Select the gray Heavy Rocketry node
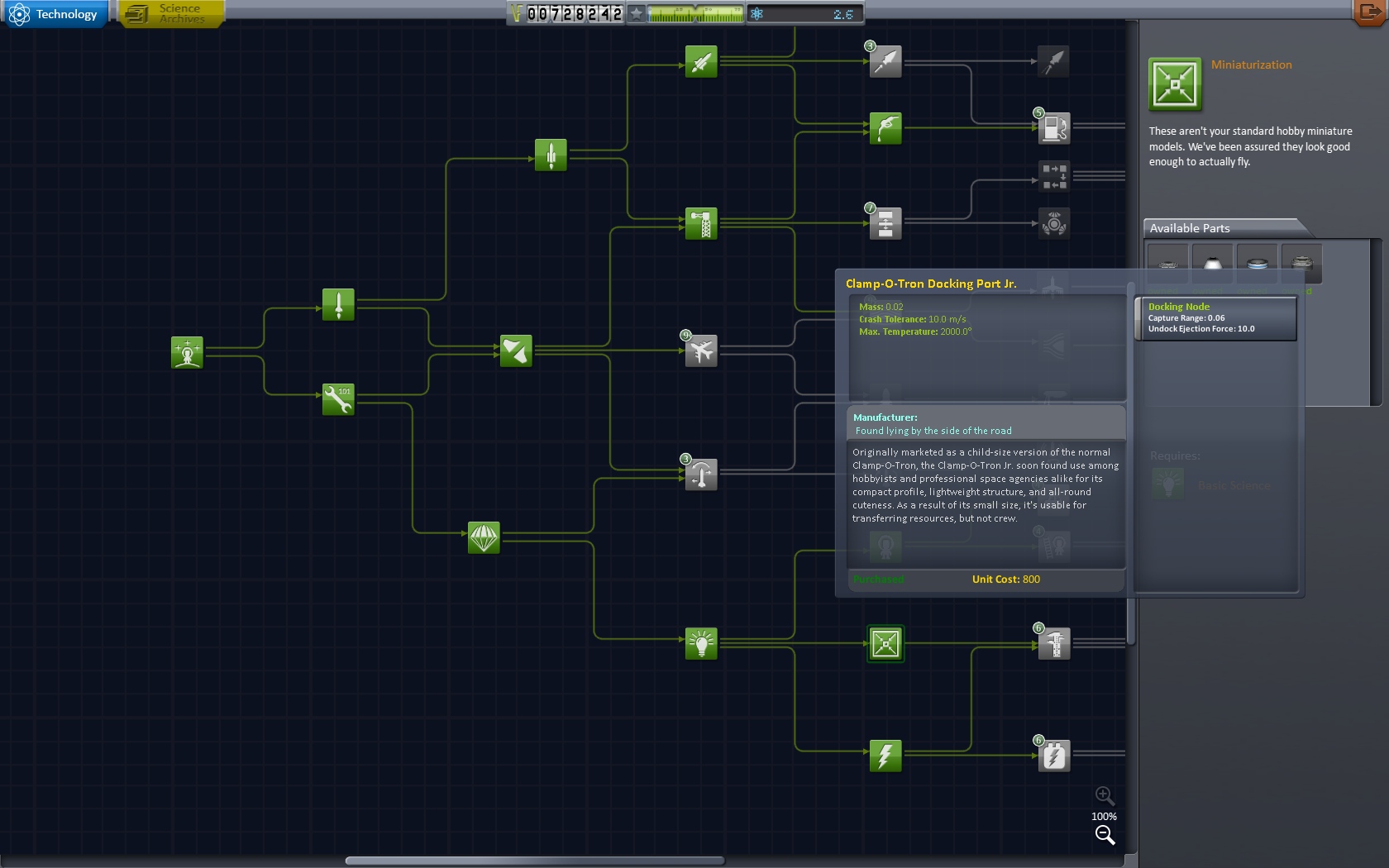Image resolution: width=1389 pixels, height=868 pixels. coord(885,61)
